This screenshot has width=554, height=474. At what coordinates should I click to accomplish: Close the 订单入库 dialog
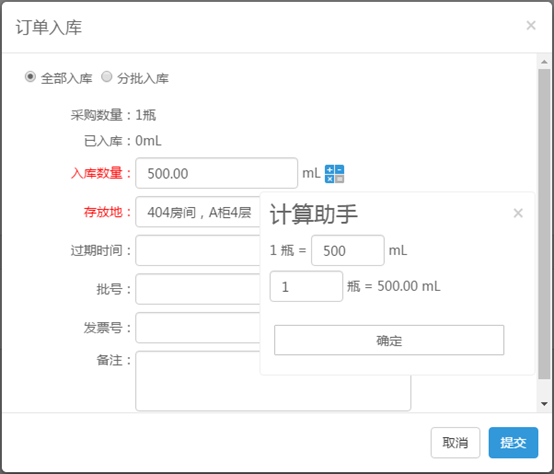(x=531, y=25)
